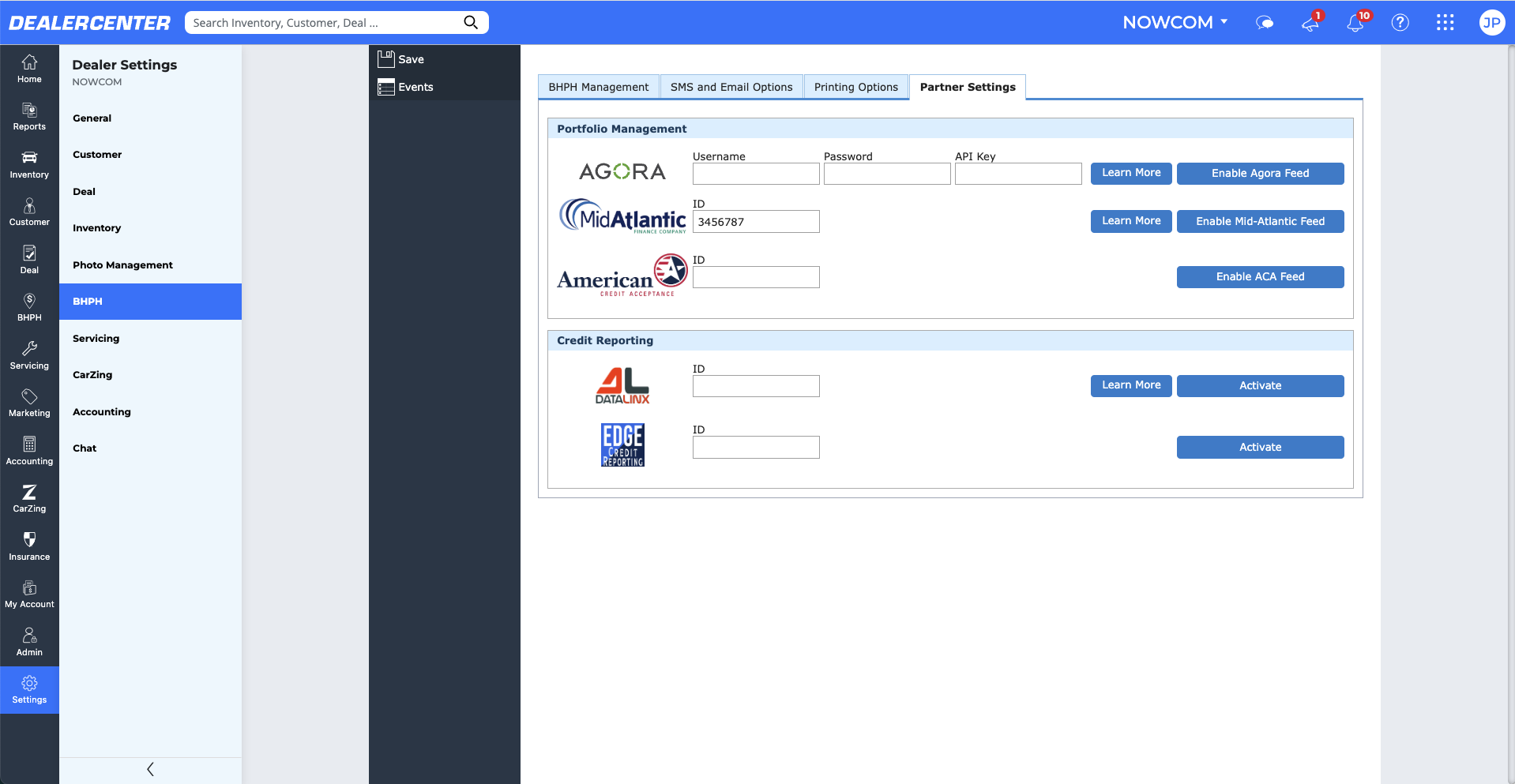
Task: Open Inventory dealer settings
Action: click(x=150, y=228)
